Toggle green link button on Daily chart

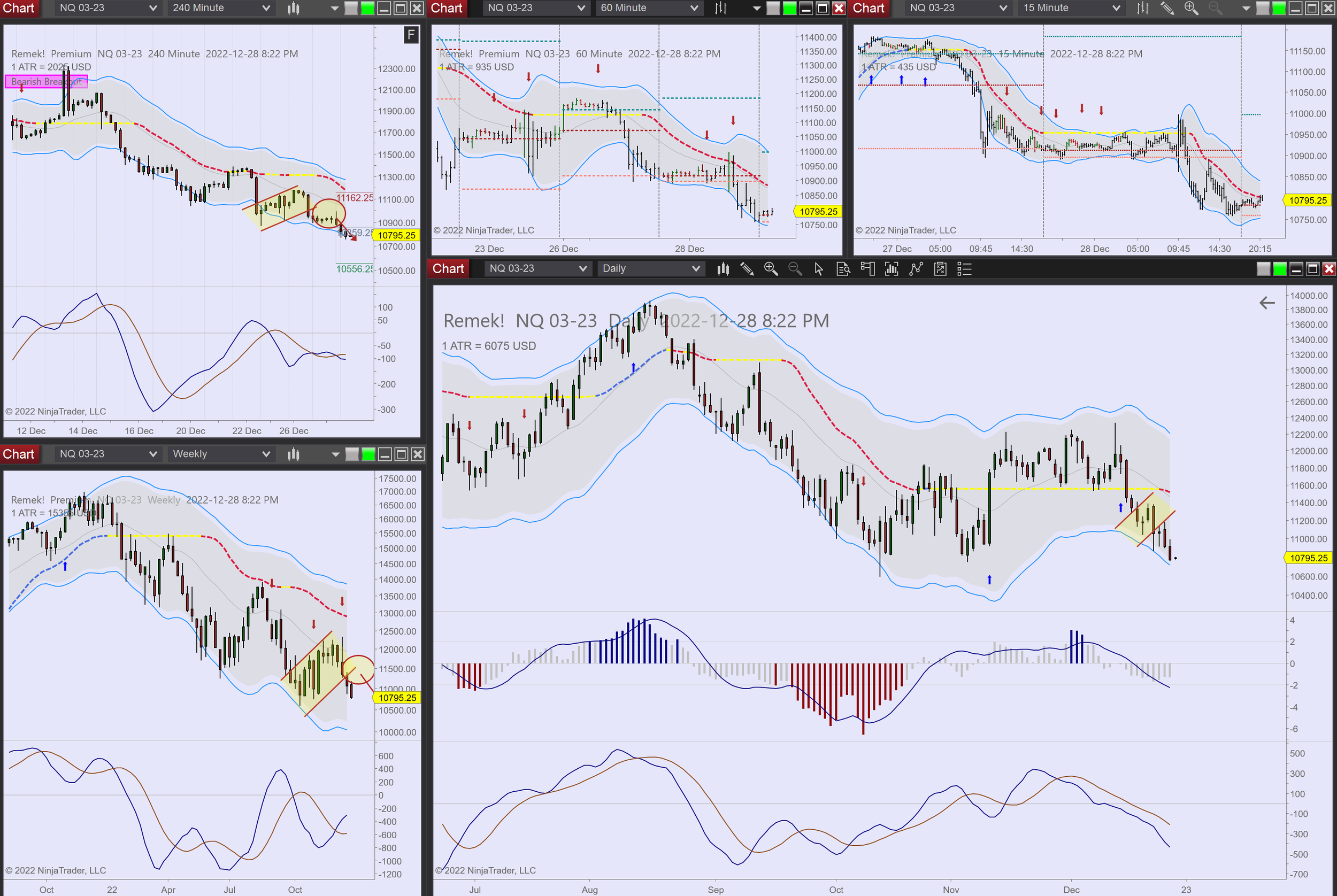(1280, 268)
